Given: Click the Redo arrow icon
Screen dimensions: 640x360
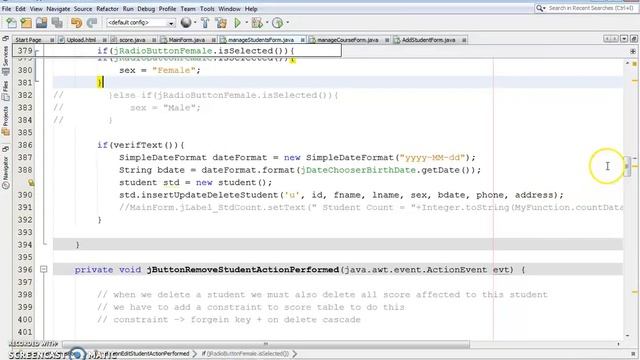Looking at the screenshot, I should [92, 23].
